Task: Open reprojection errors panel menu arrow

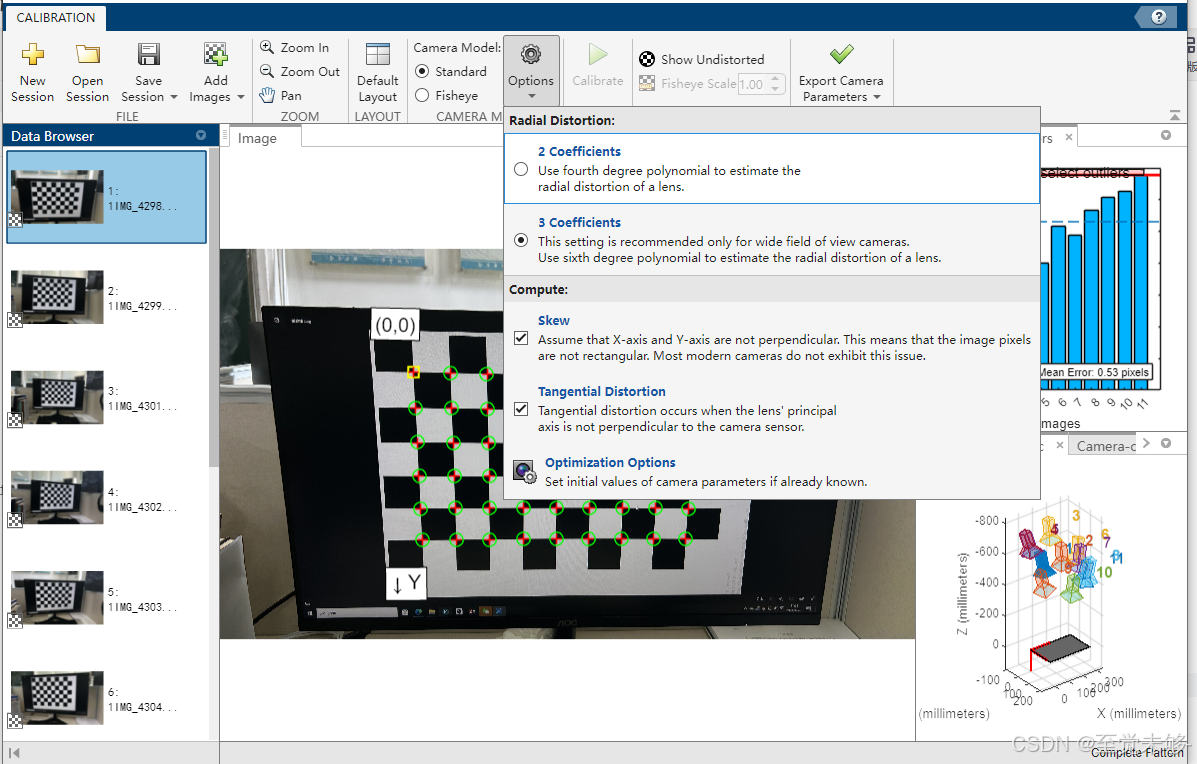Action: (x=1166, y=135)
